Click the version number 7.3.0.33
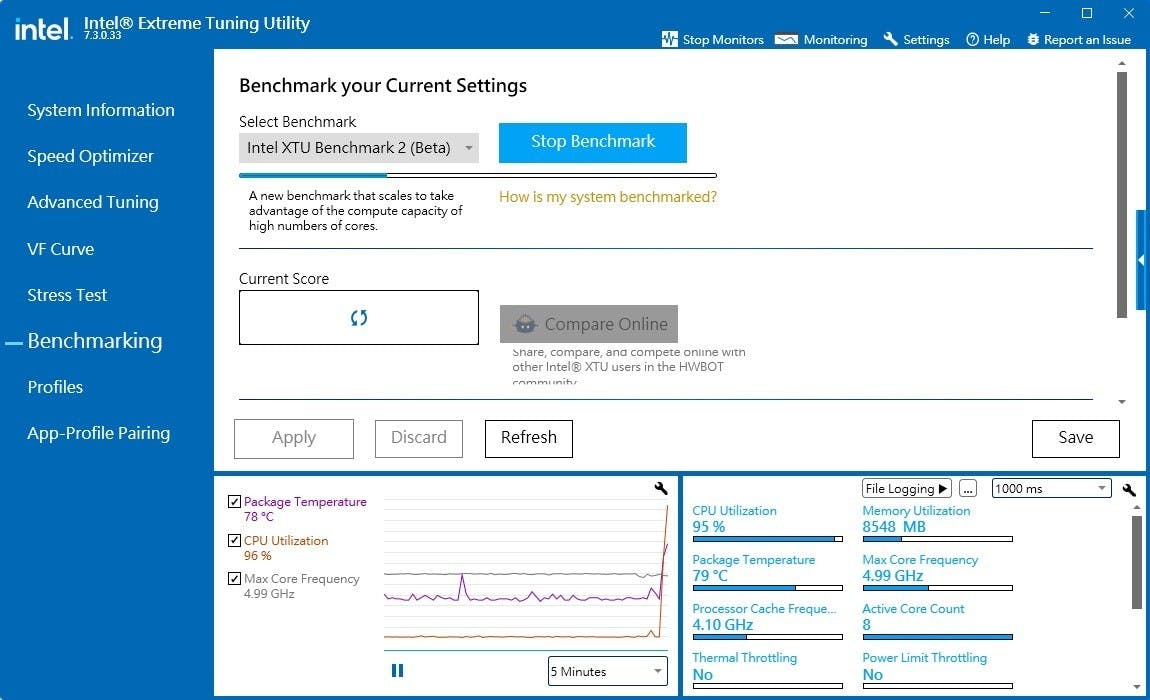 pos(103,36)
